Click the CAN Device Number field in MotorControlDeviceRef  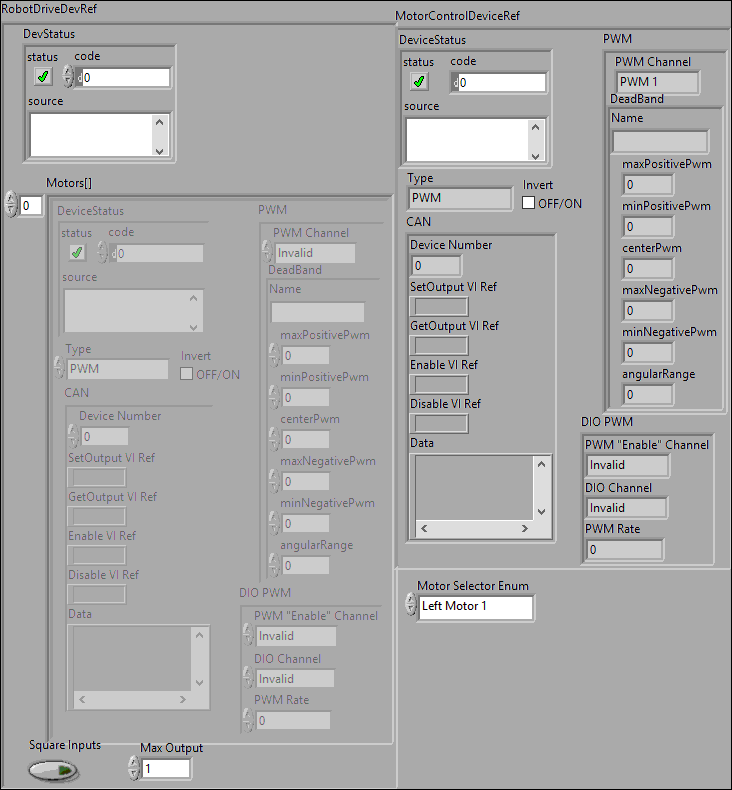pos(436,266)
